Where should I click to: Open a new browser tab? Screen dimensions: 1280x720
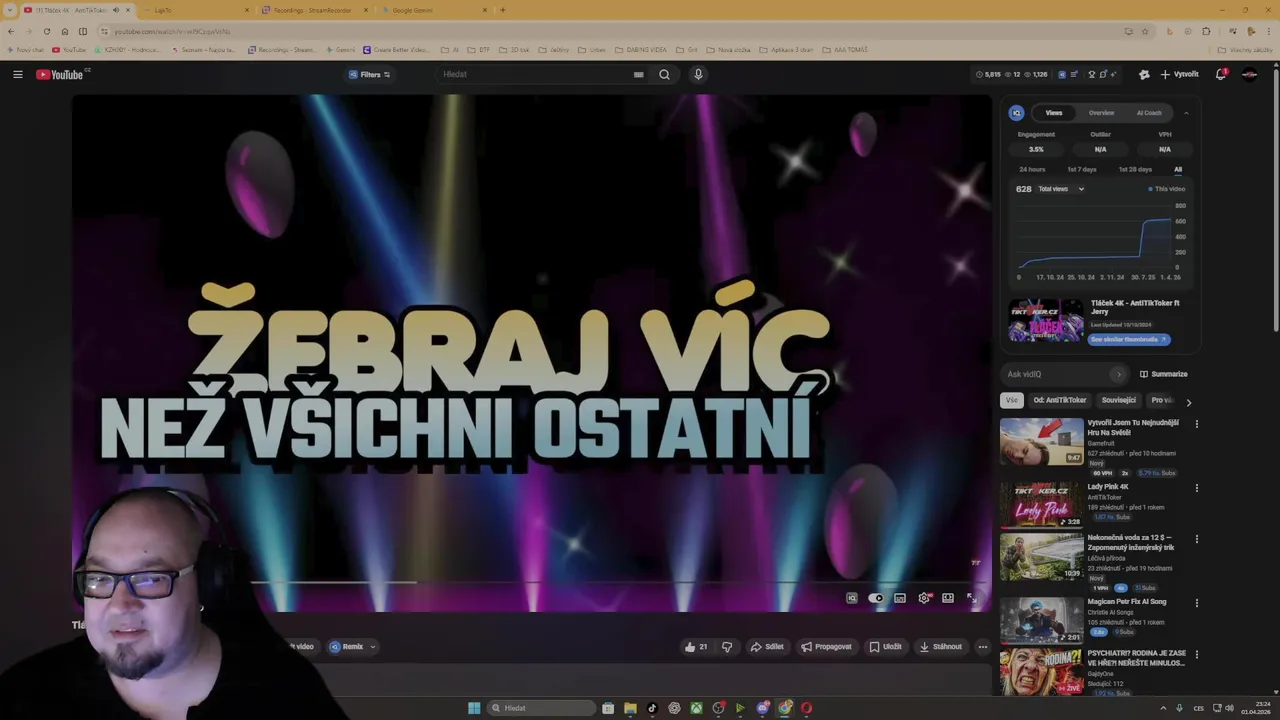(503, 10)
